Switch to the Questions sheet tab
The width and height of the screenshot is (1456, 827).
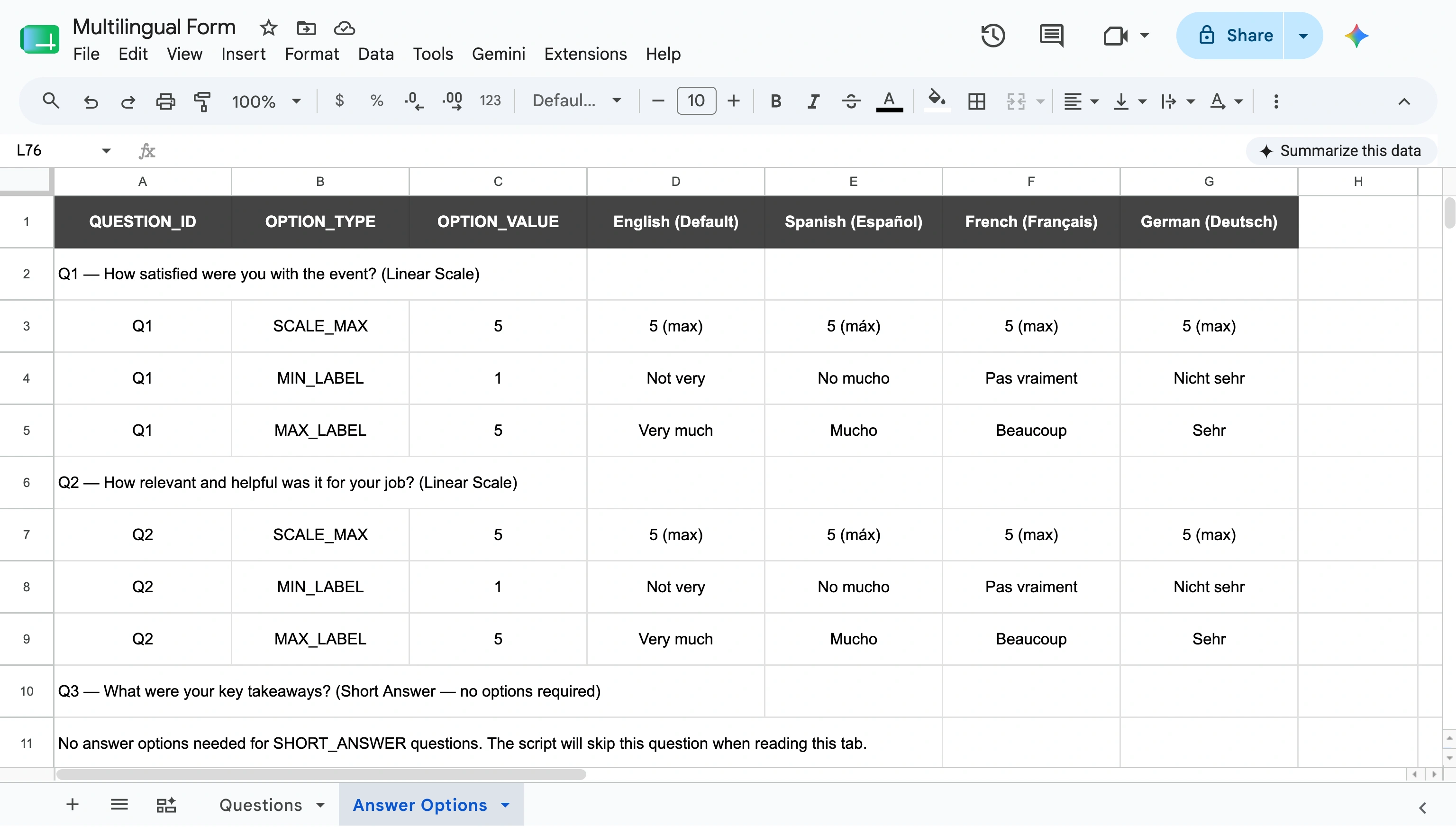261,805
